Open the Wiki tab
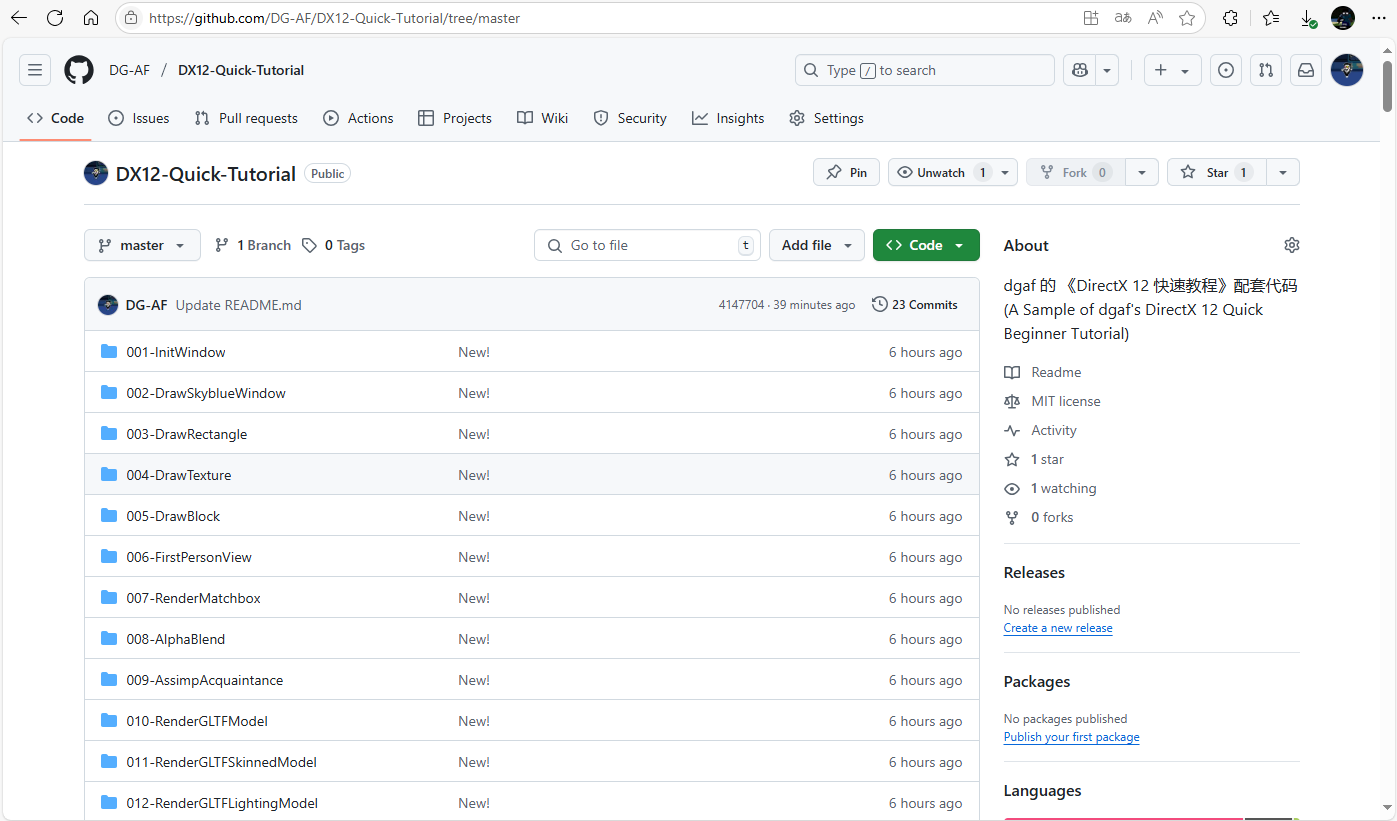This screenshot has height=821, width=1397. 543,118
